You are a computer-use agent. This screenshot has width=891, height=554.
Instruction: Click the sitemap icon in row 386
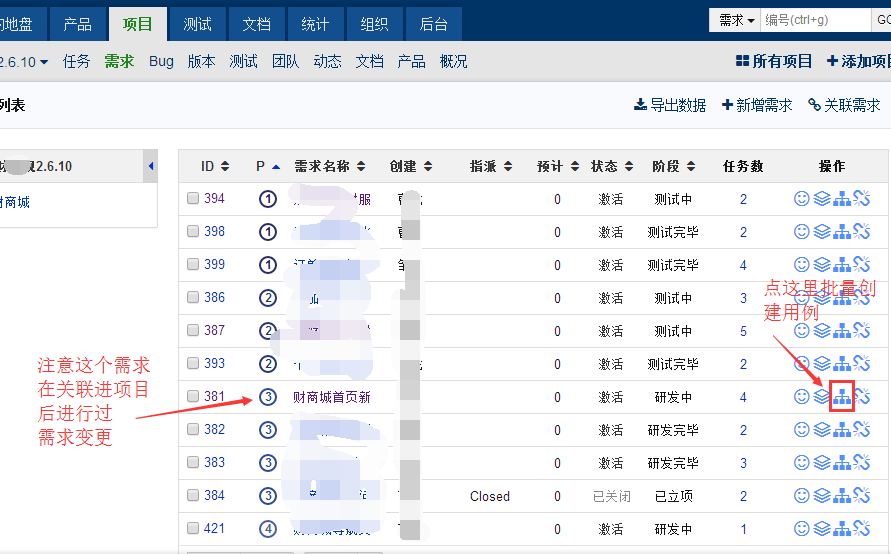tap(842, 298)
